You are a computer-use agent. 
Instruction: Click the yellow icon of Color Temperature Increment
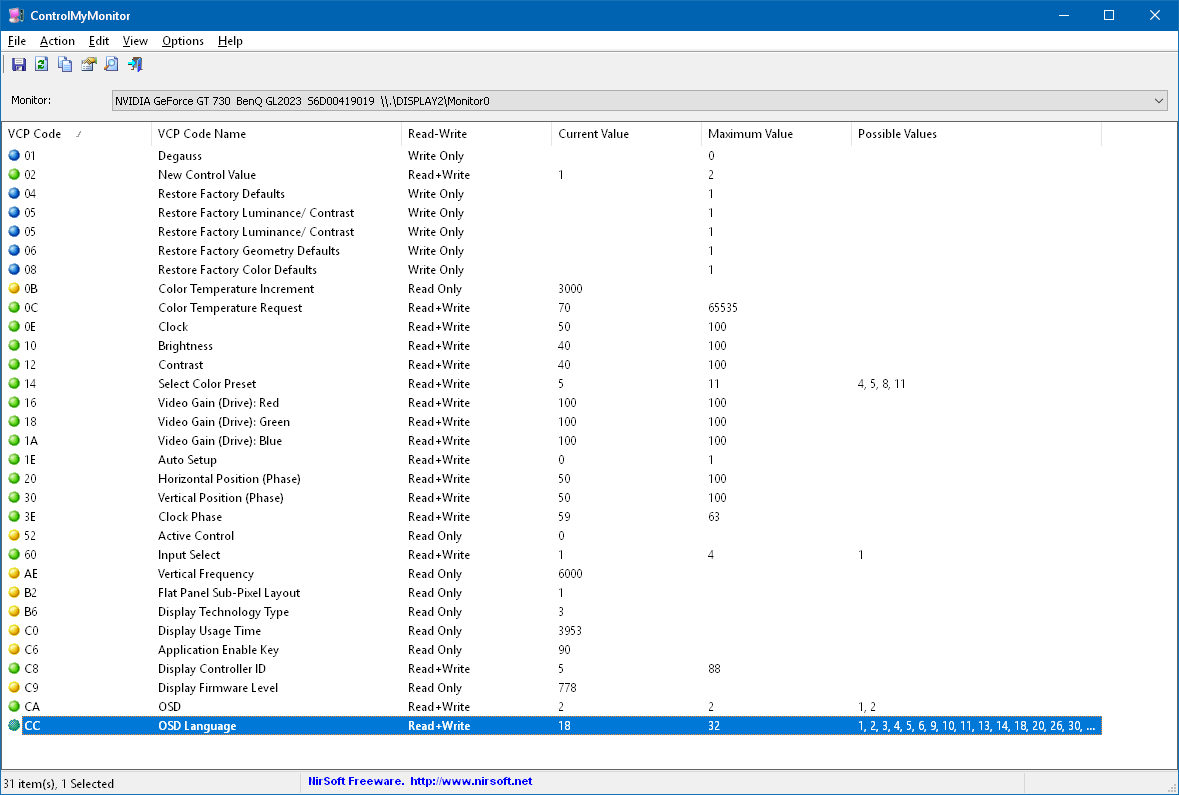[14, 289]
